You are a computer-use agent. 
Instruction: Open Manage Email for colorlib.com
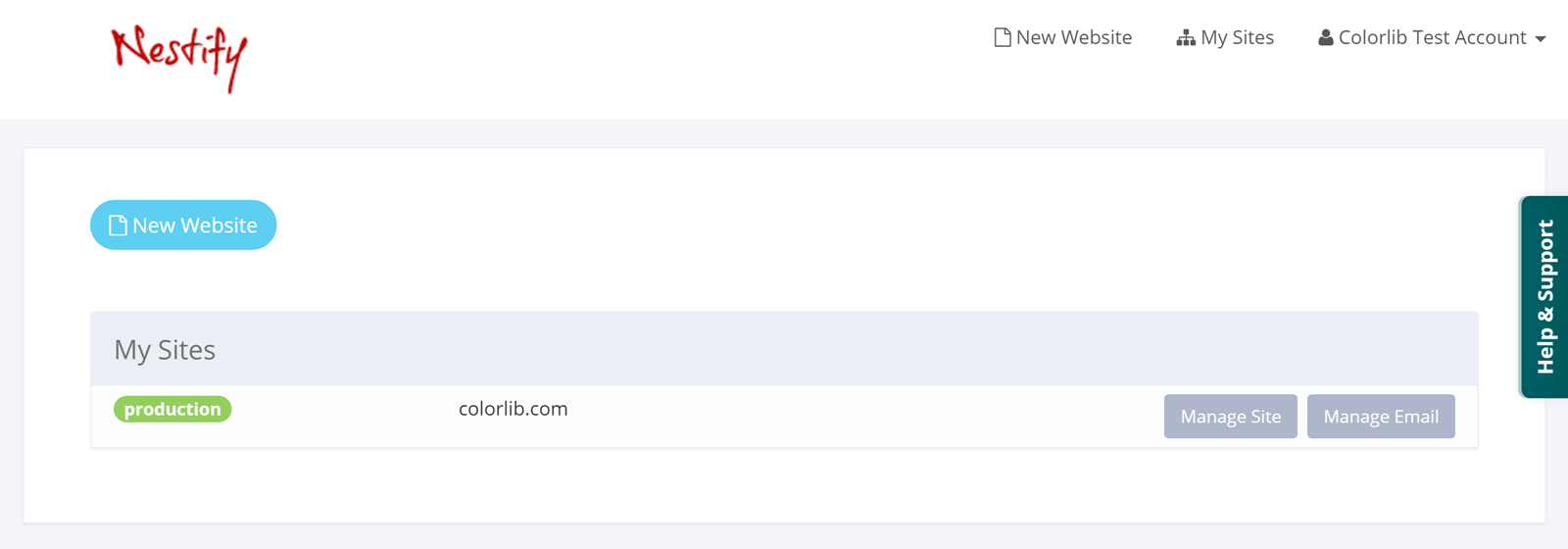(x=1380, y=417)
